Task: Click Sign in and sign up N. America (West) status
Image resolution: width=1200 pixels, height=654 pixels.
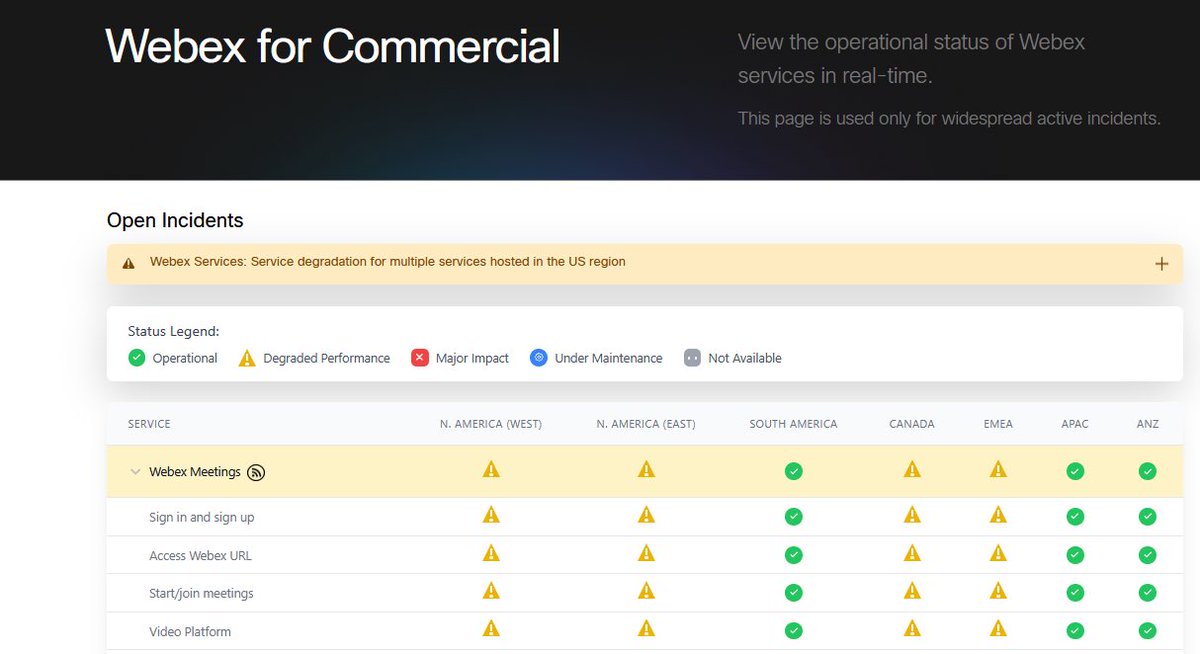Action: click(x=491, y=515)
